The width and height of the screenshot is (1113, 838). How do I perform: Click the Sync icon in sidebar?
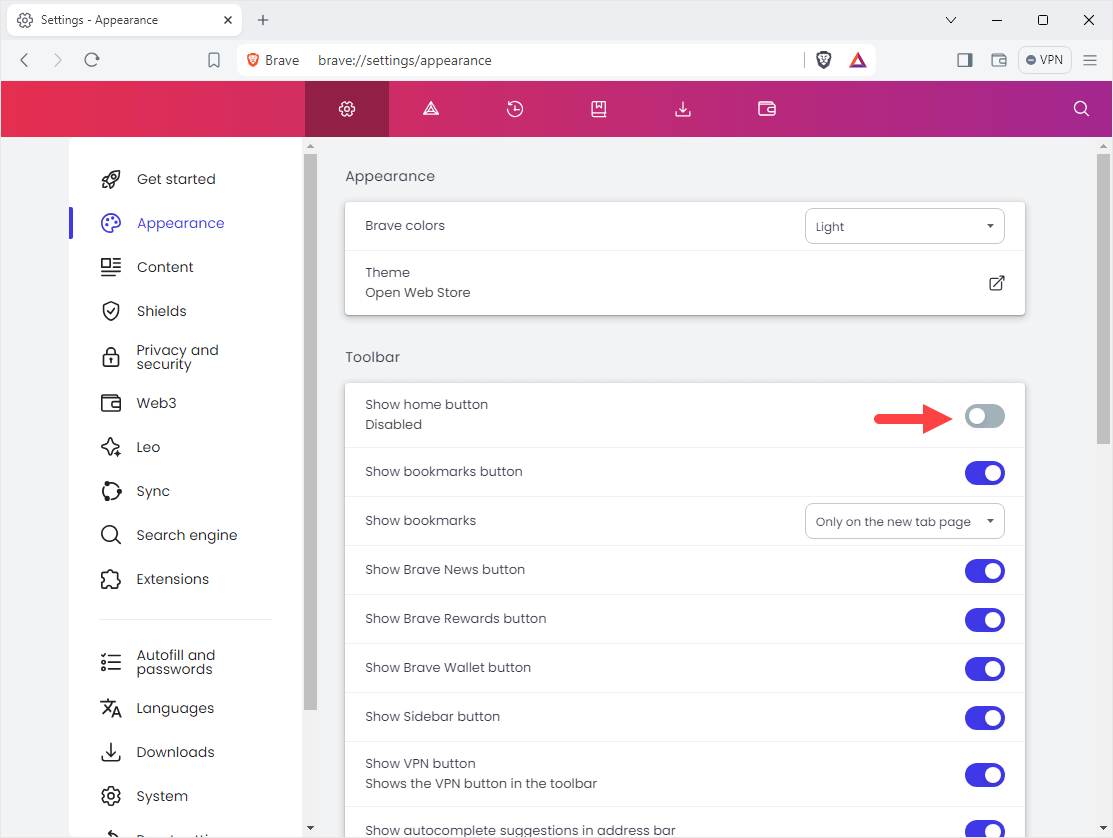(111, 491)
